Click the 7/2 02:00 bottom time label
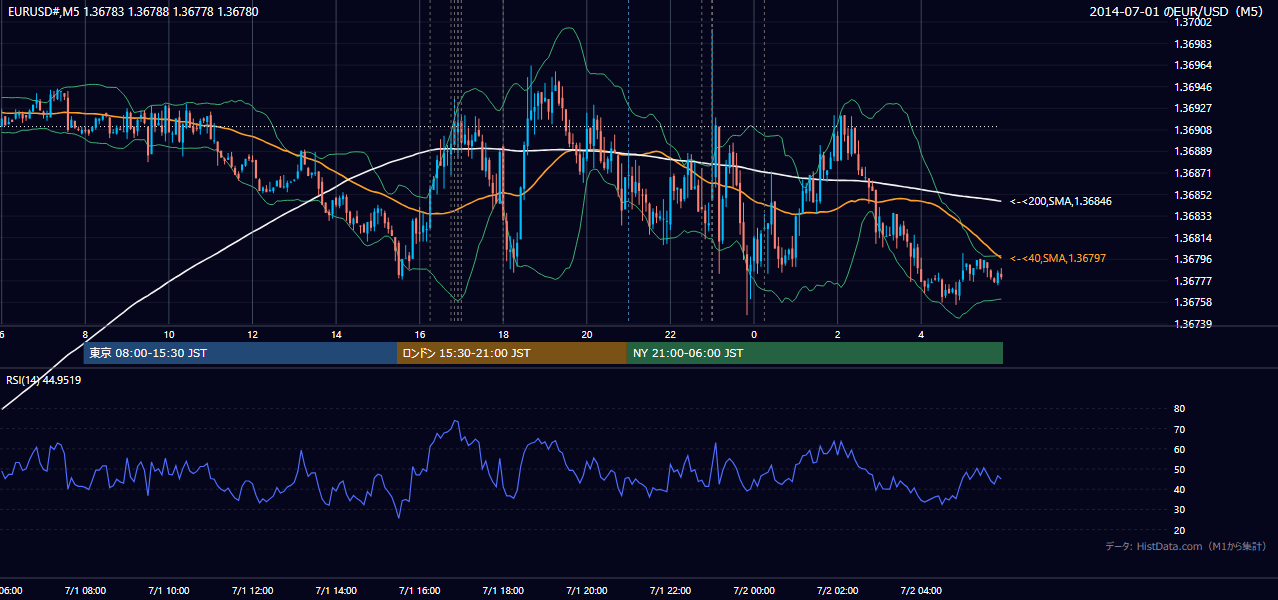The width and height of the screenshot is (1278, 600). 837,591
